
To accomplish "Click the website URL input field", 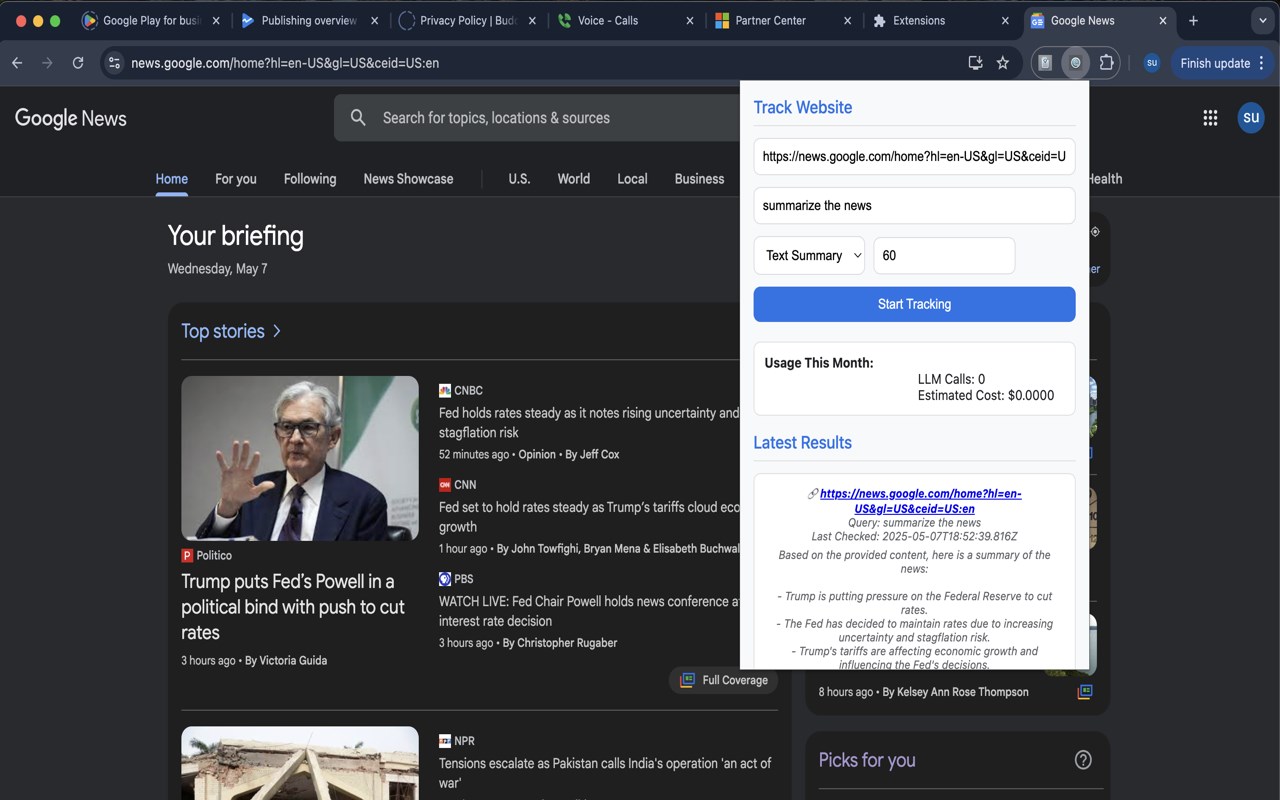I will point(914,157).
